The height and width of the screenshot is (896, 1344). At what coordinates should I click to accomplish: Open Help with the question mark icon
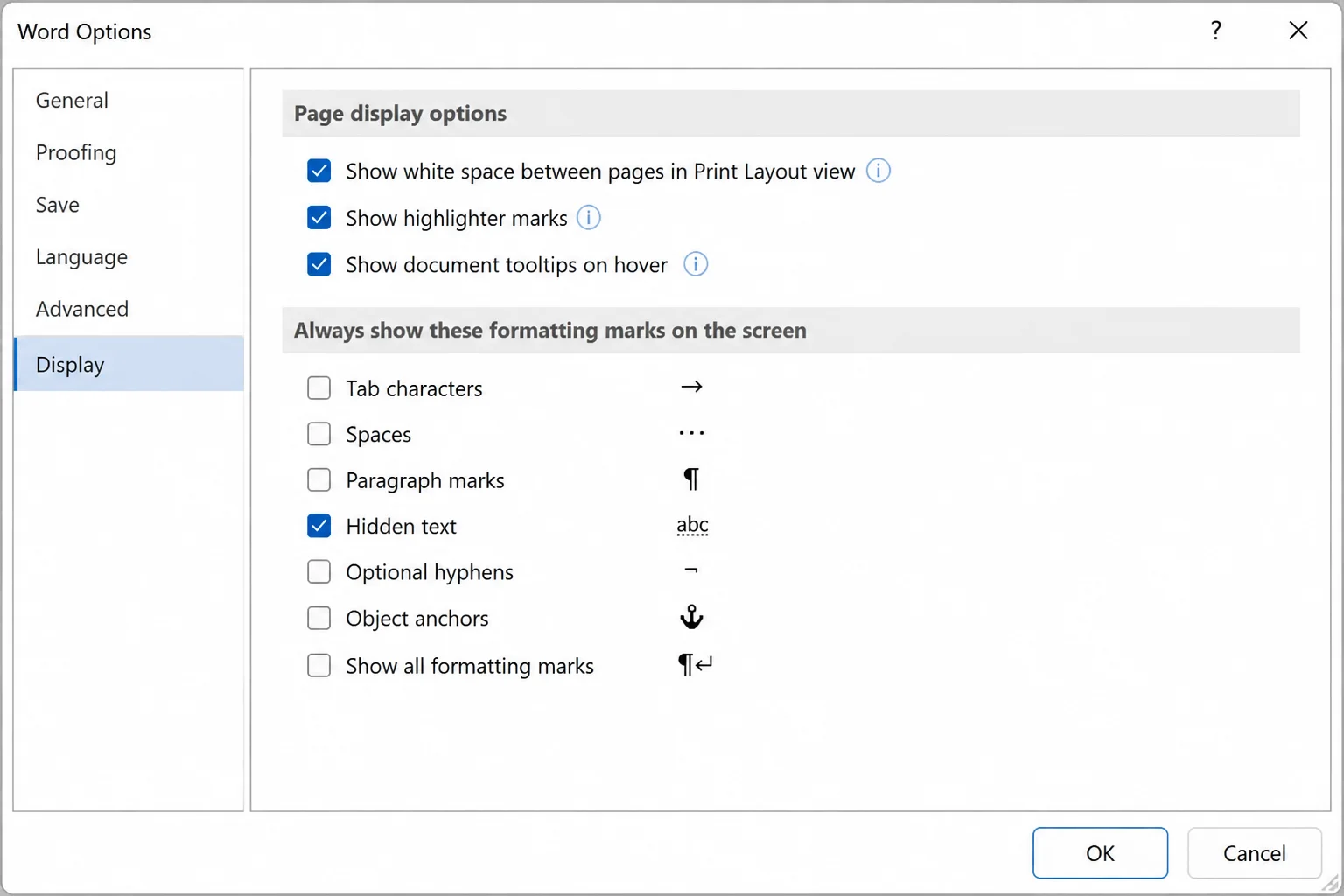click(1216, 31)
